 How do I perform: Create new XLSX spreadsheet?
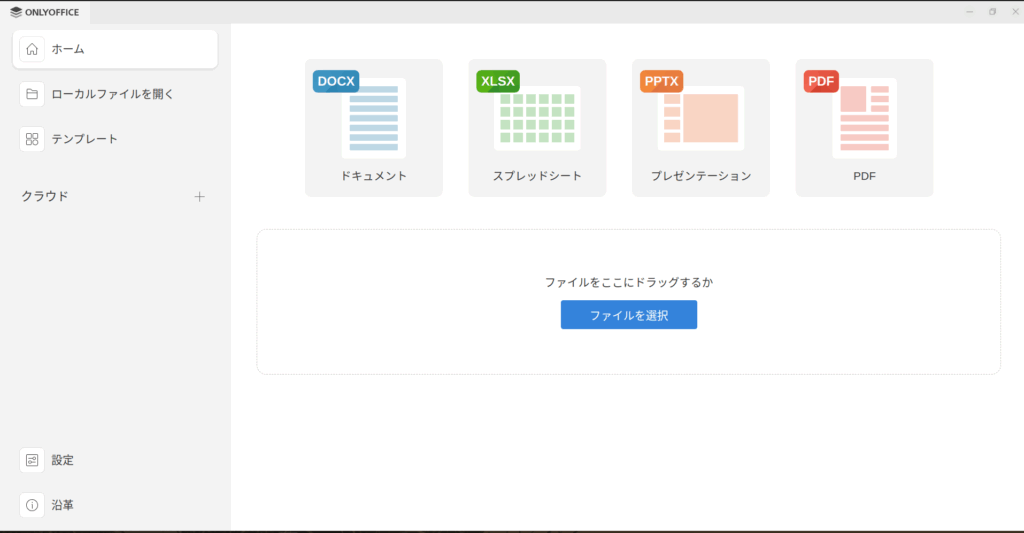[537, 128]
